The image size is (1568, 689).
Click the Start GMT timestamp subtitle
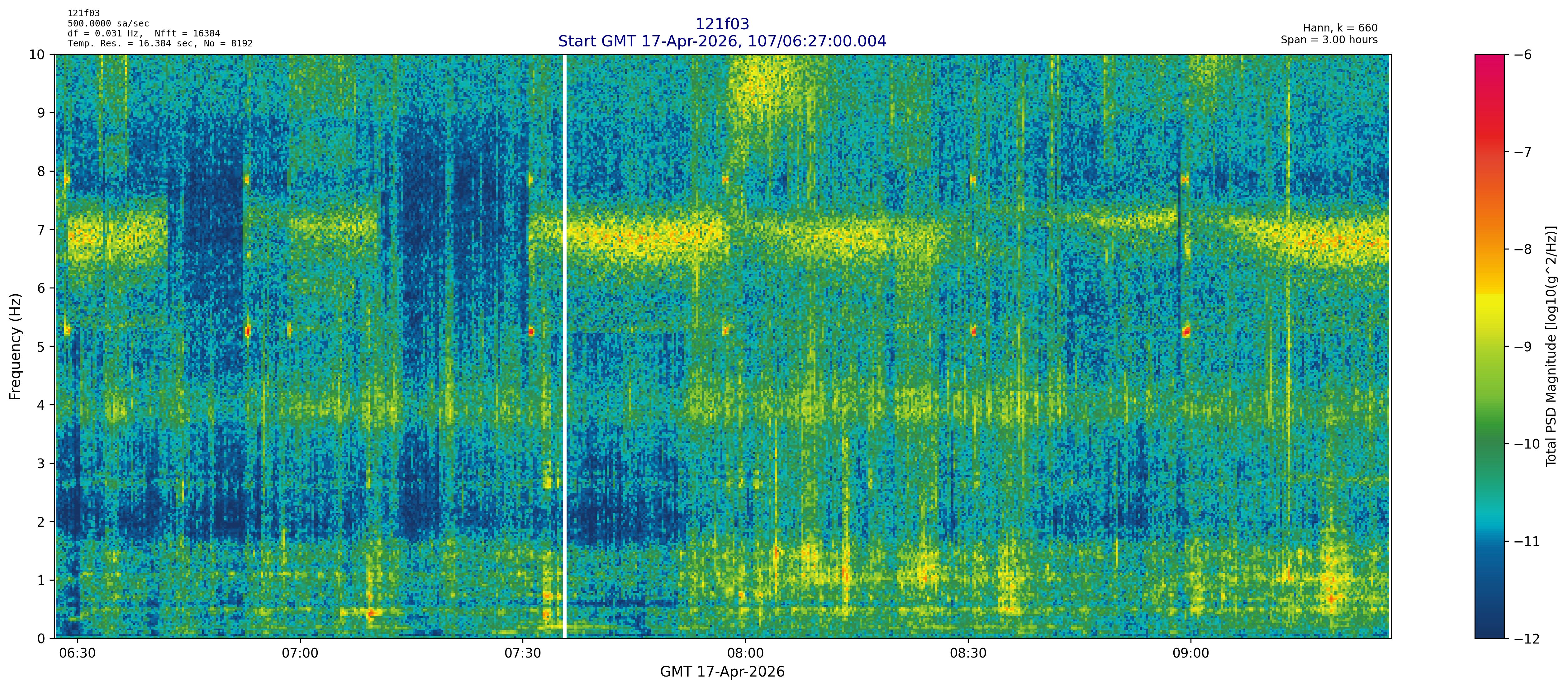722,41
